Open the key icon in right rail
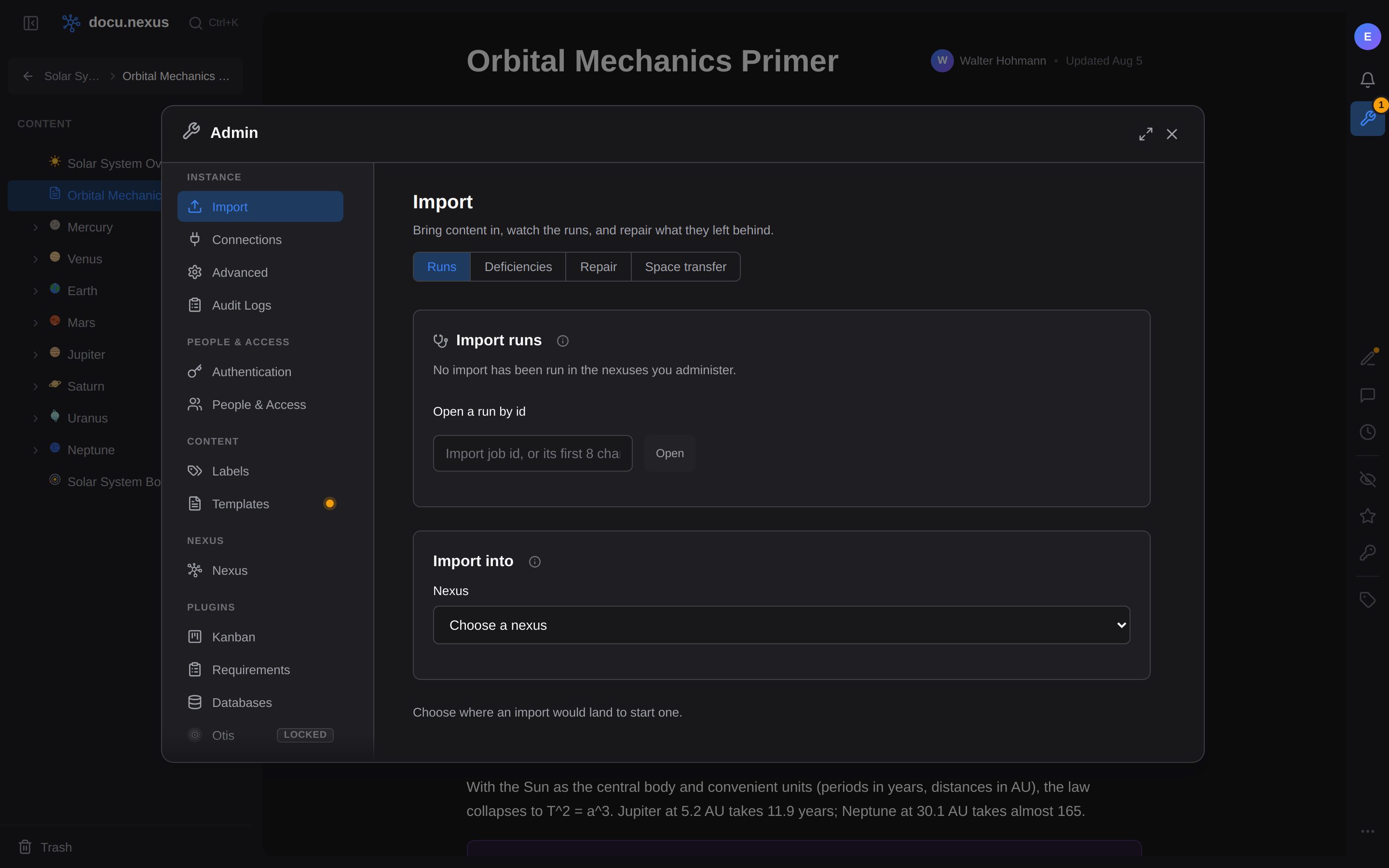 click(x=1368, y=552)
